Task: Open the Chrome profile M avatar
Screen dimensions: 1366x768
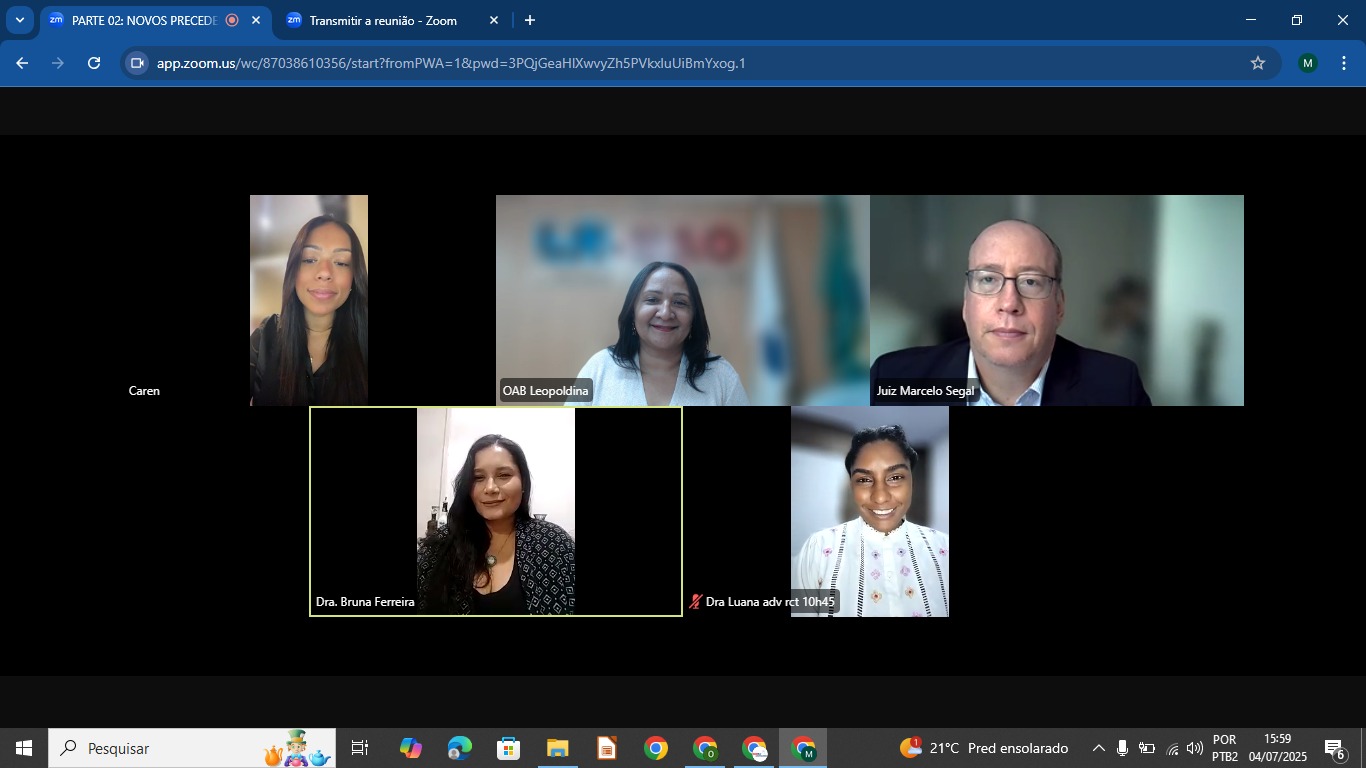Action: pos(1308,63)
